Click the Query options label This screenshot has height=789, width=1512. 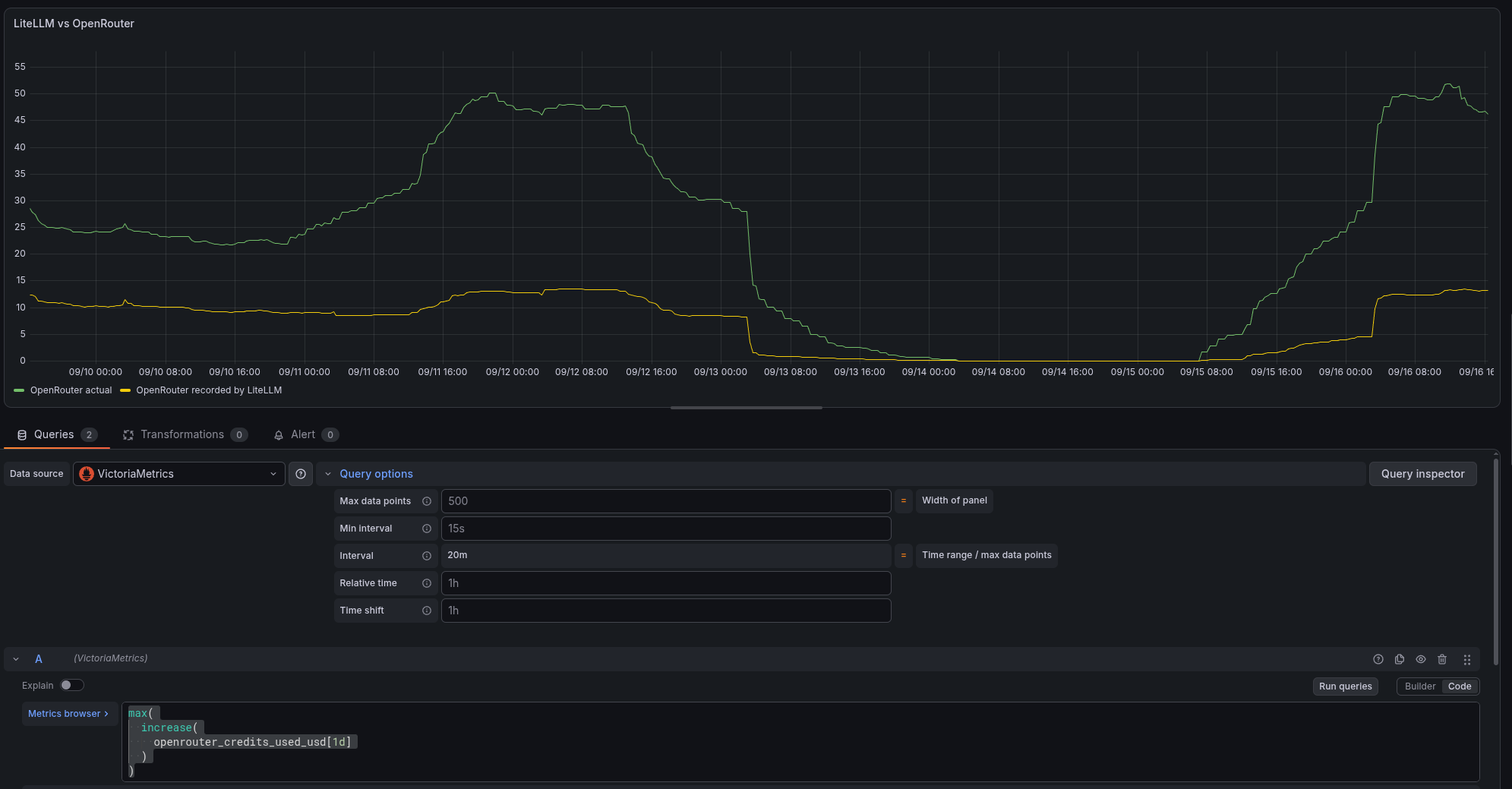(x=376, y=474)
